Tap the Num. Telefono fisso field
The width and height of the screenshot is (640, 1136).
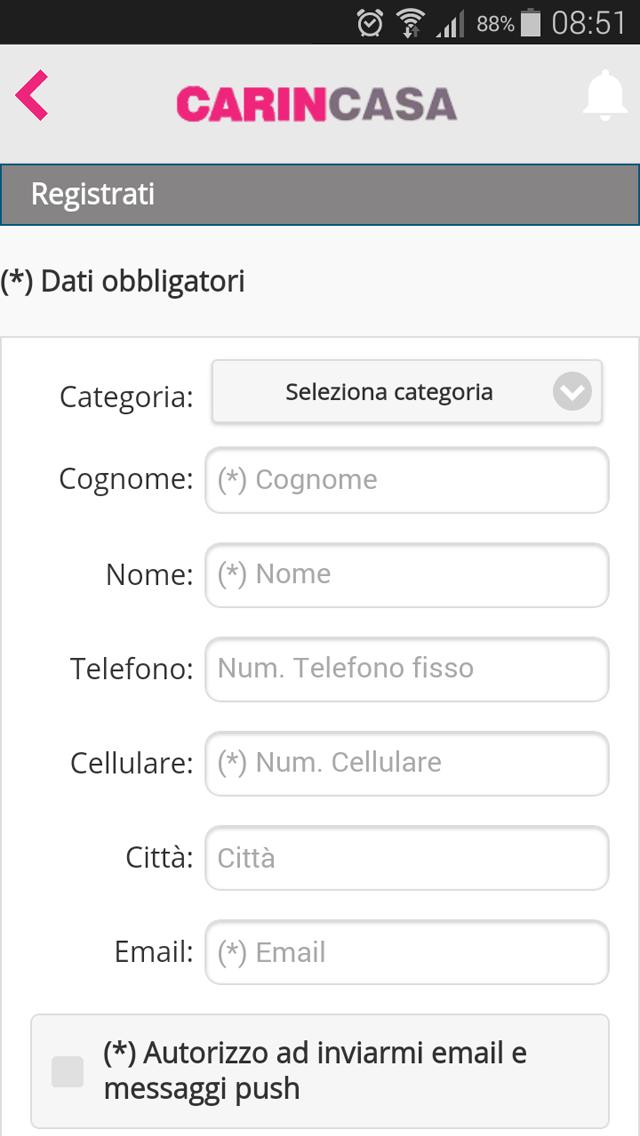(407, 669)
